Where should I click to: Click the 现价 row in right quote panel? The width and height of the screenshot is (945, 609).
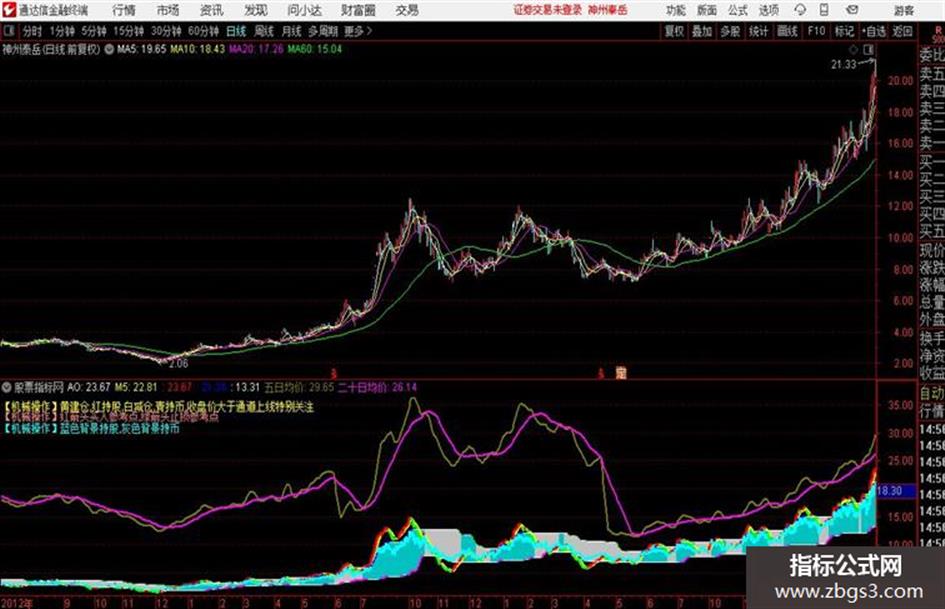point(932,250)
